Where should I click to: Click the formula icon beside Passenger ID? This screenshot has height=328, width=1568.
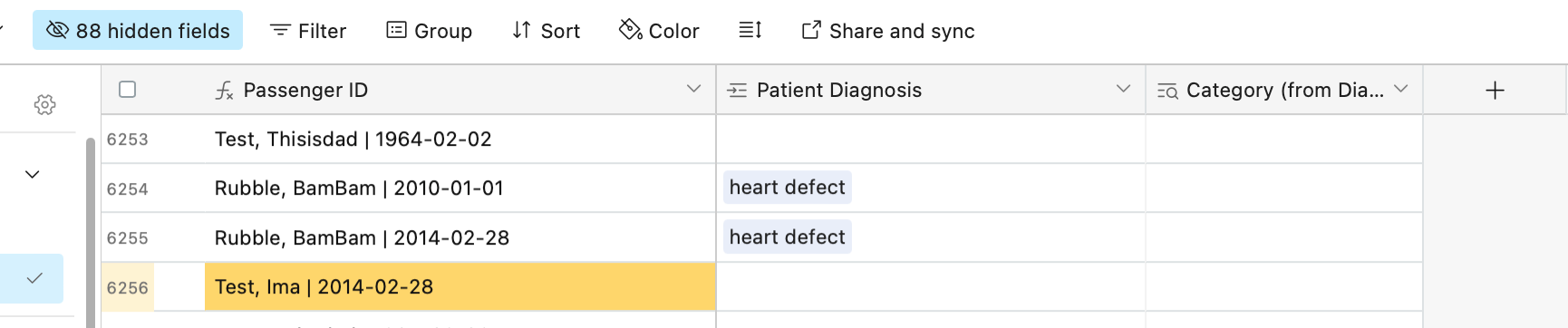pyautogui.click(x=224, y=90)
